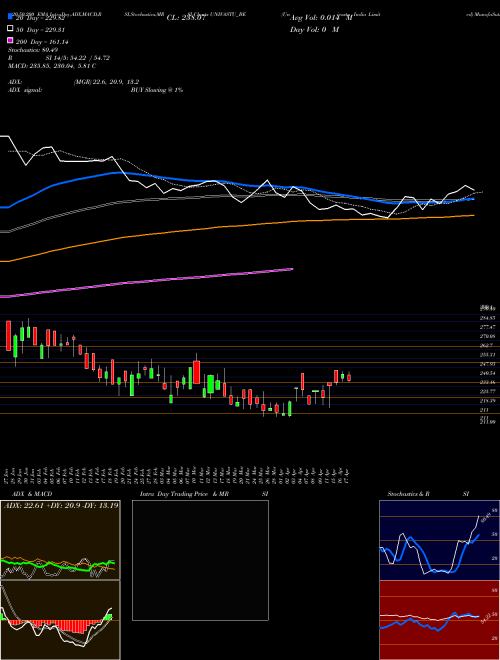Open the ADX indicator thumbnail panel

[x=60, y=540]
